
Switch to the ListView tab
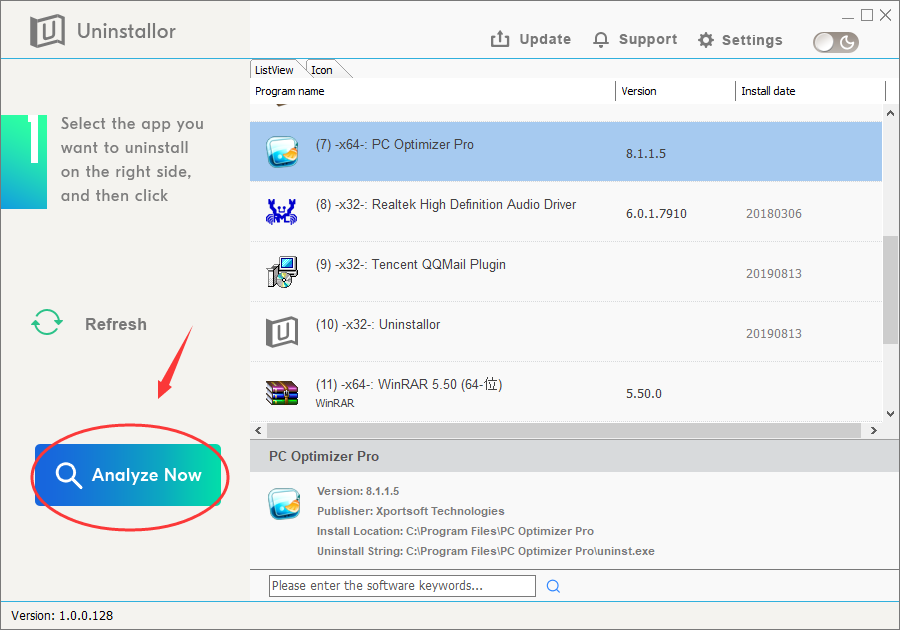tap(274, 69)
